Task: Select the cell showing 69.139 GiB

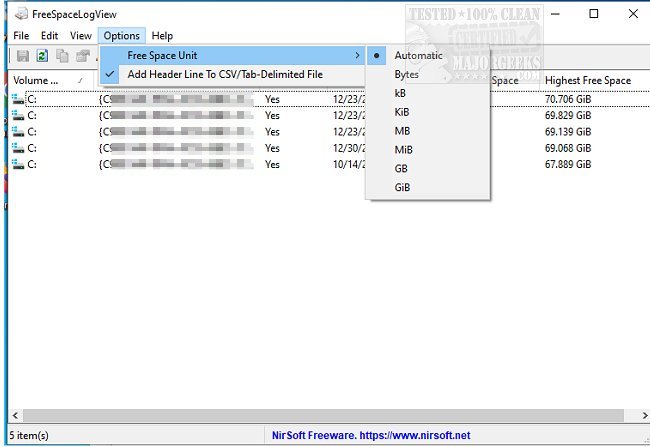Action: 568,132
